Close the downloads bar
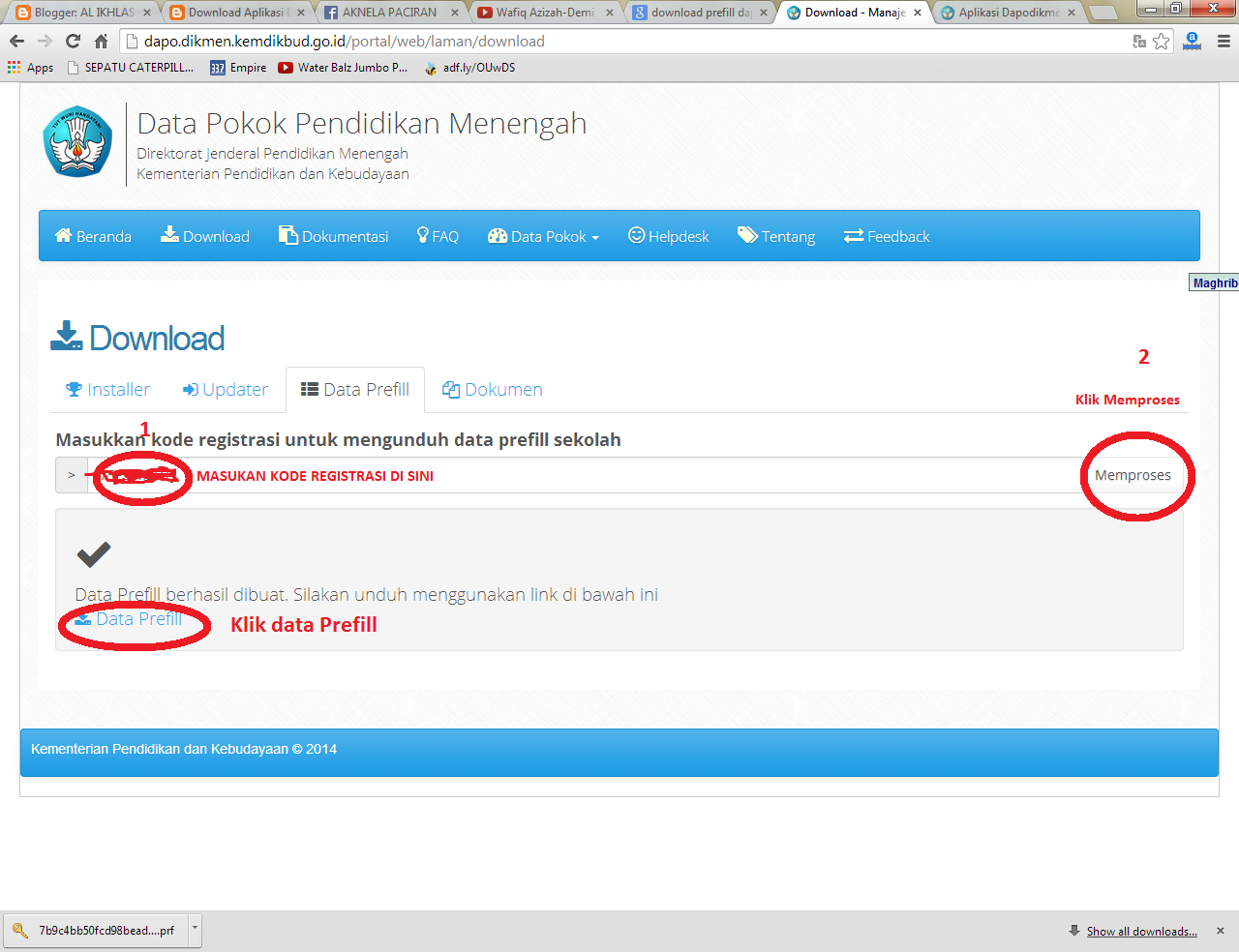Viewport: 1239px width, 952px height. (x=1221, y=931)
